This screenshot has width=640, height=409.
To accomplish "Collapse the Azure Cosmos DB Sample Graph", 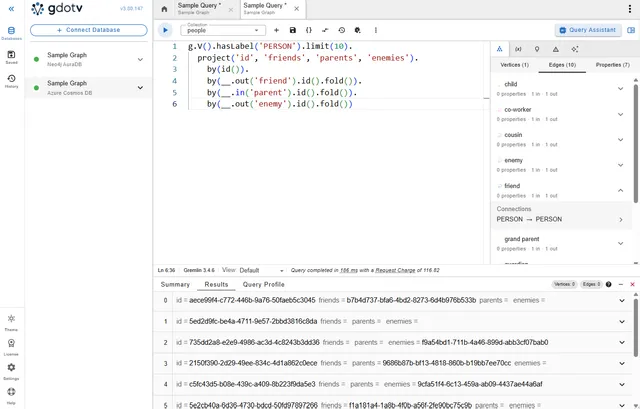I will pyautogui.click(x=140, y=88).
